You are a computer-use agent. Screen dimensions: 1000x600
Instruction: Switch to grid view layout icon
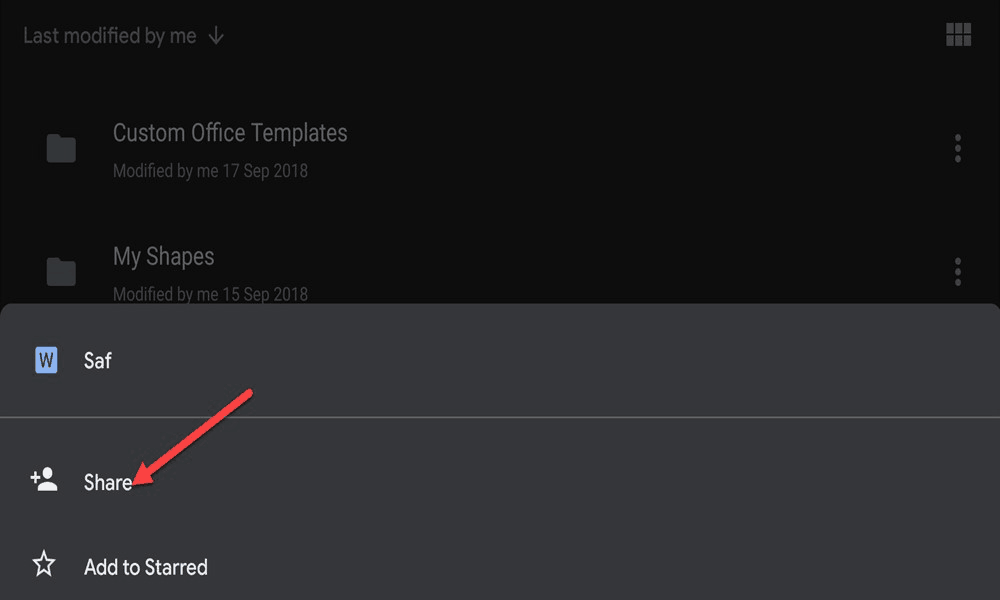[958, 34]
